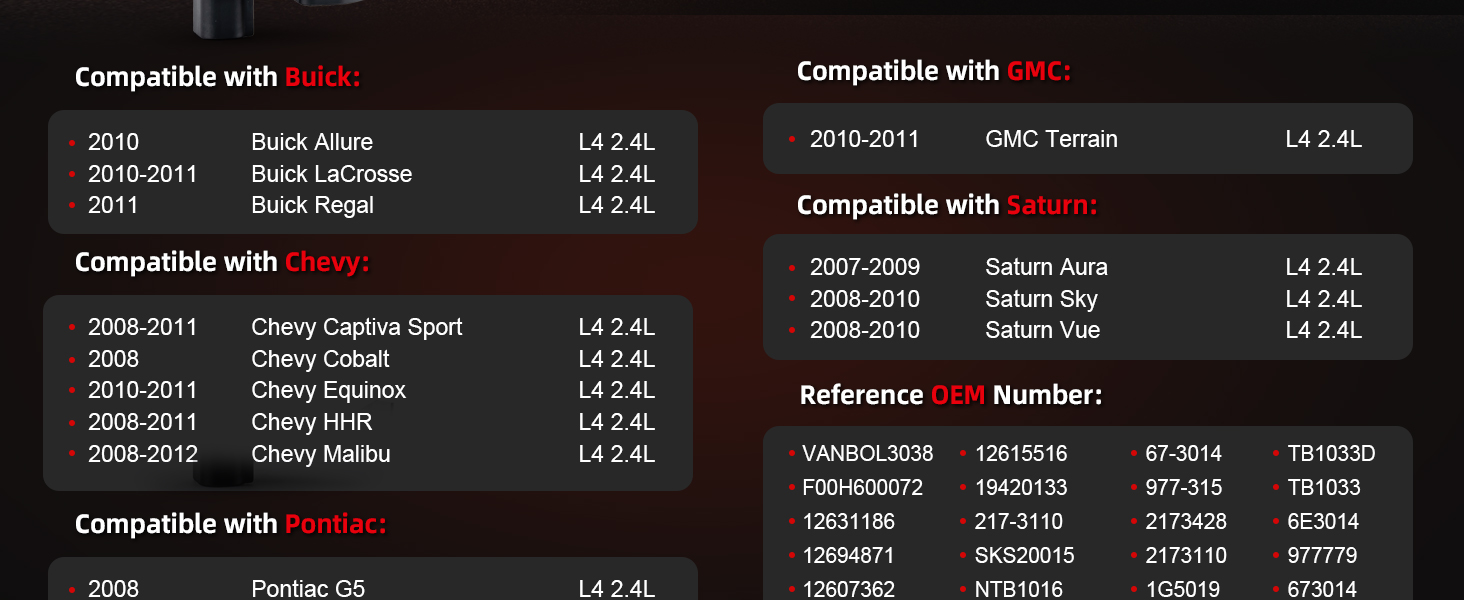Click the 'Compatible with Chevy' heading
Screen dimensions: 1464x600
222,262
